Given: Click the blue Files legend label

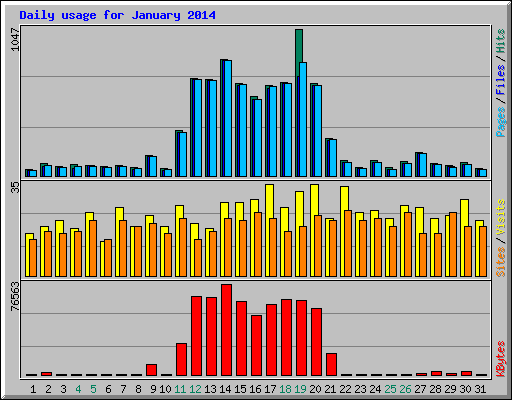Looking at the screenshot, I should [x=501, y=80].
